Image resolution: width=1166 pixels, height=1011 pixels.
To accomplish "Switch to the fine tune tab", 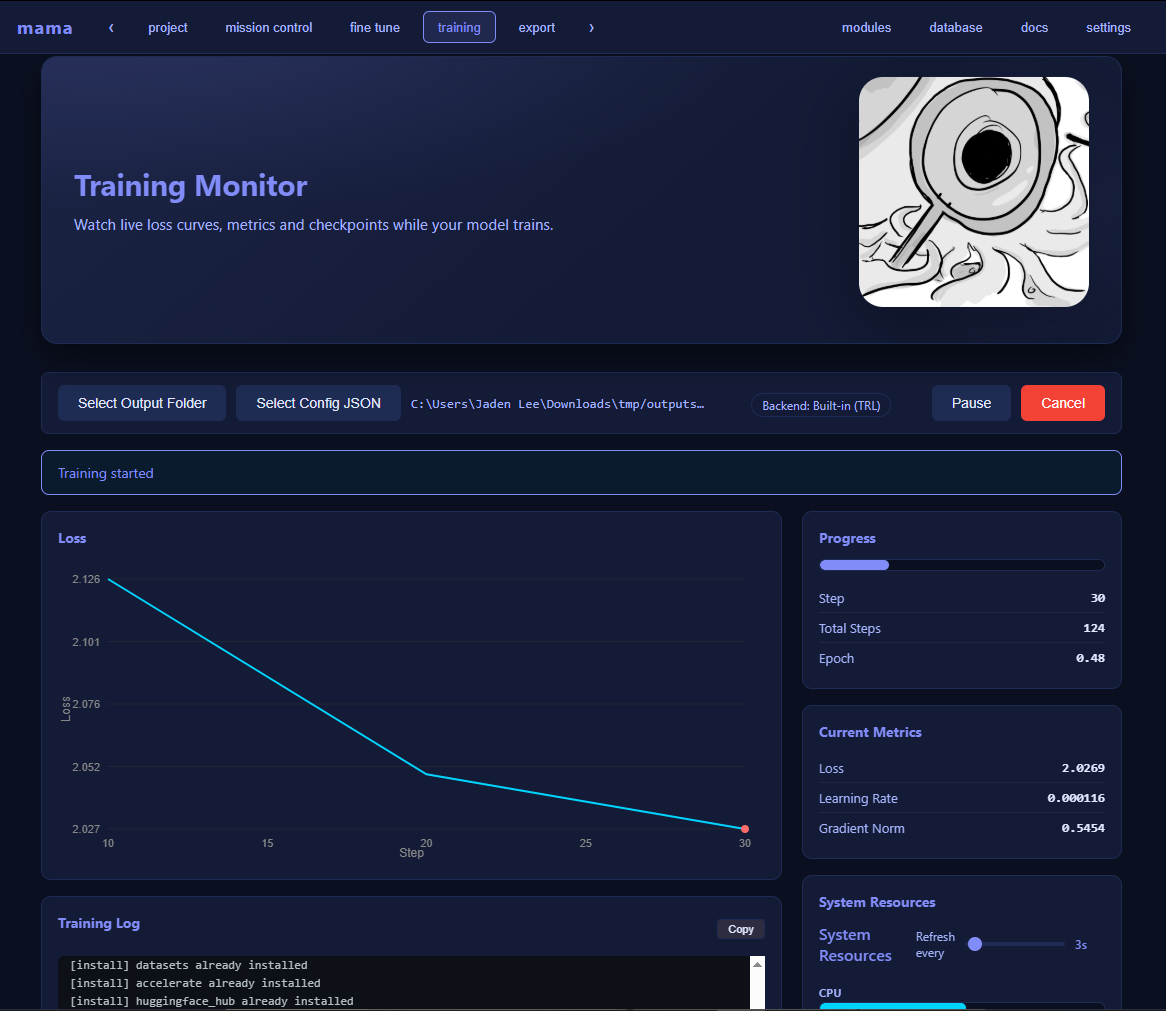I will (375, 28).
